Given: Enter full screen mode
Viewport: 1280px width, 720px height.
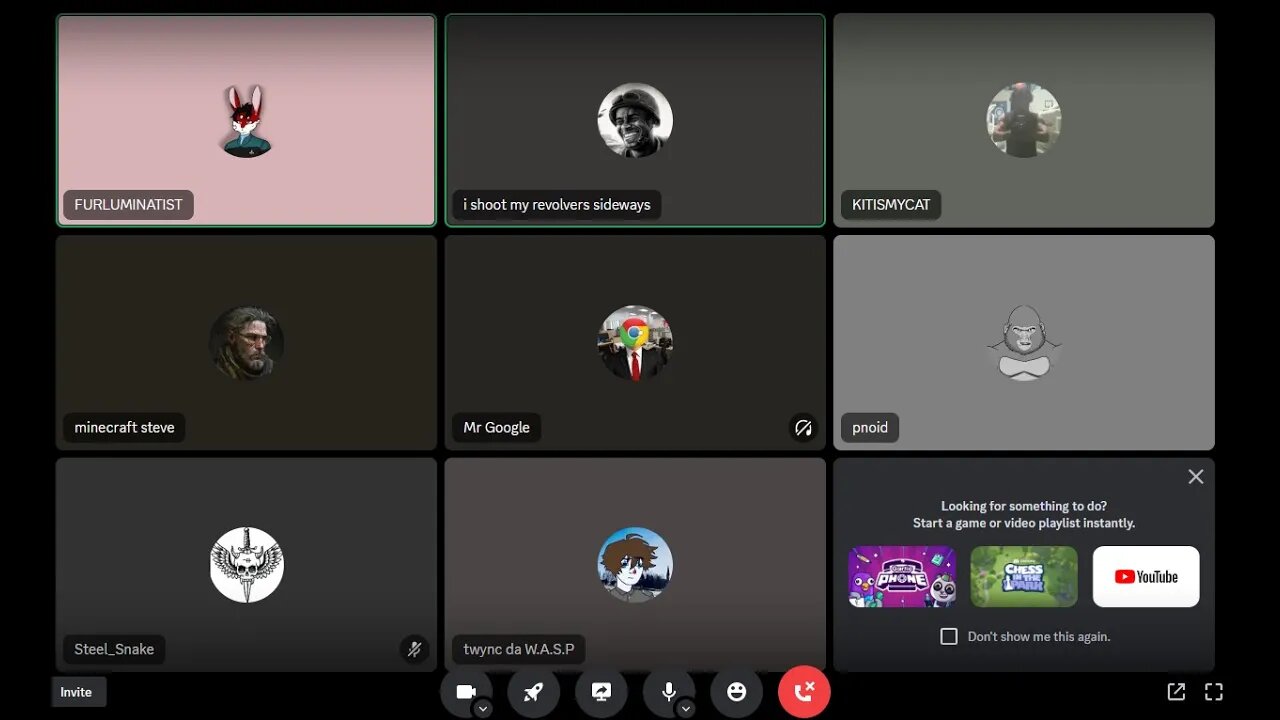Looking at the screenshot, I should (x=1214, y=691).
